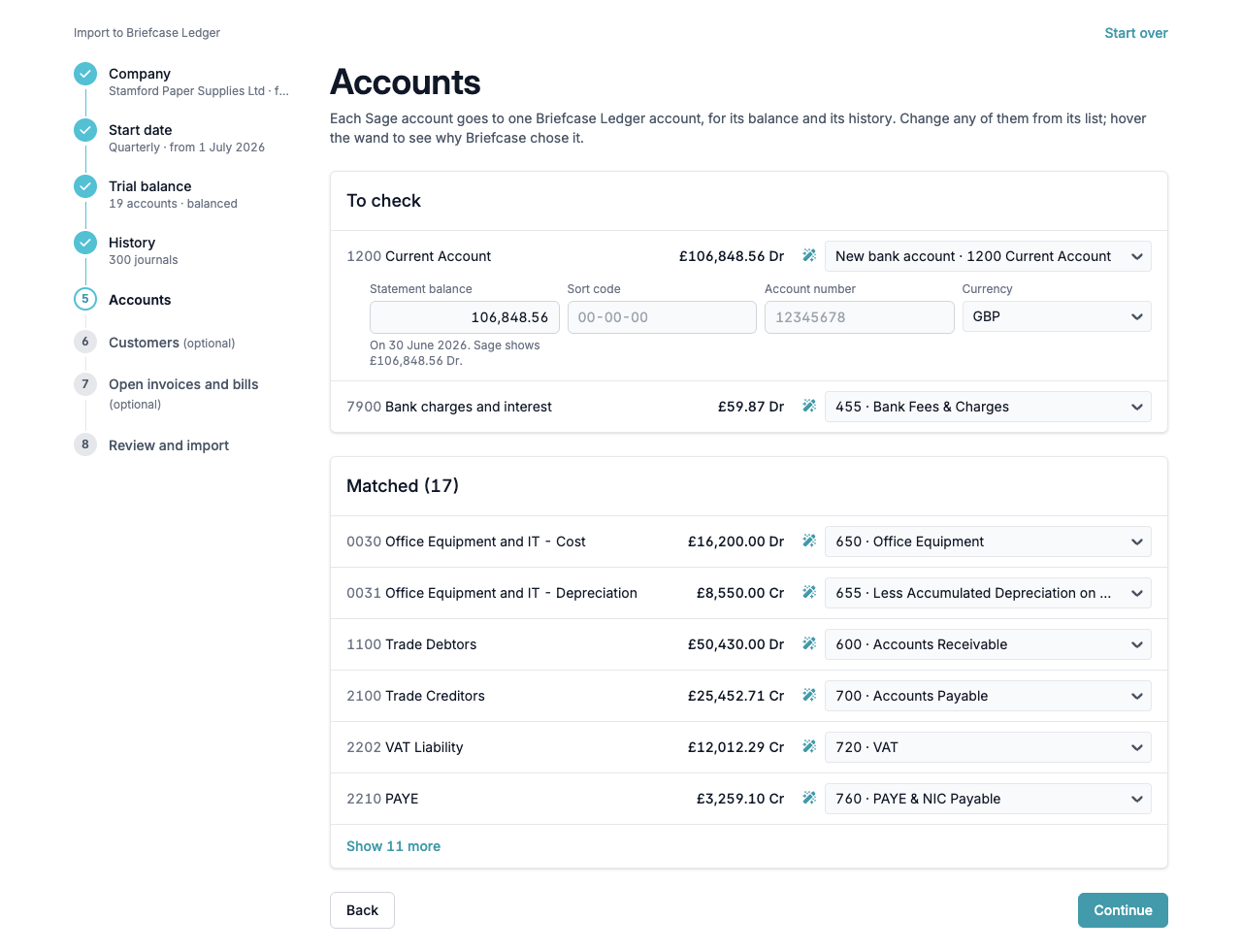
Task: Click the wand icon for VAT Liability
Action: point(809,747)
